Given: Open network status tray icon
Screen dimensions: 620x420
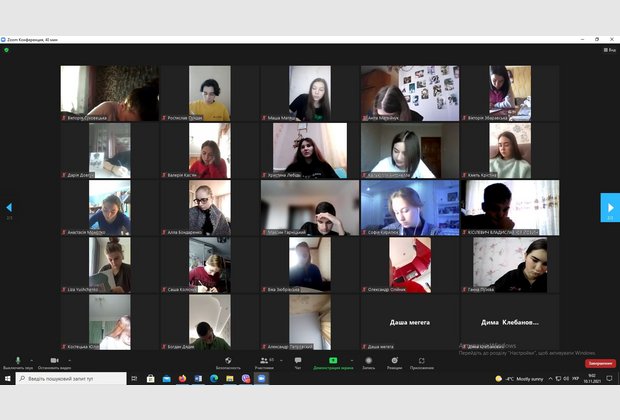Looking at the screenshot, I should 558,379.
